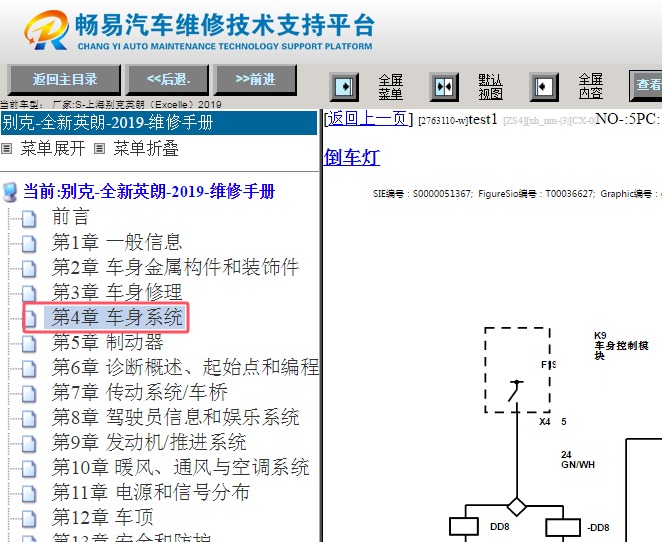
Task: Collapse the menu tree with 菜单折叠 icon
Action: point(99,149)
